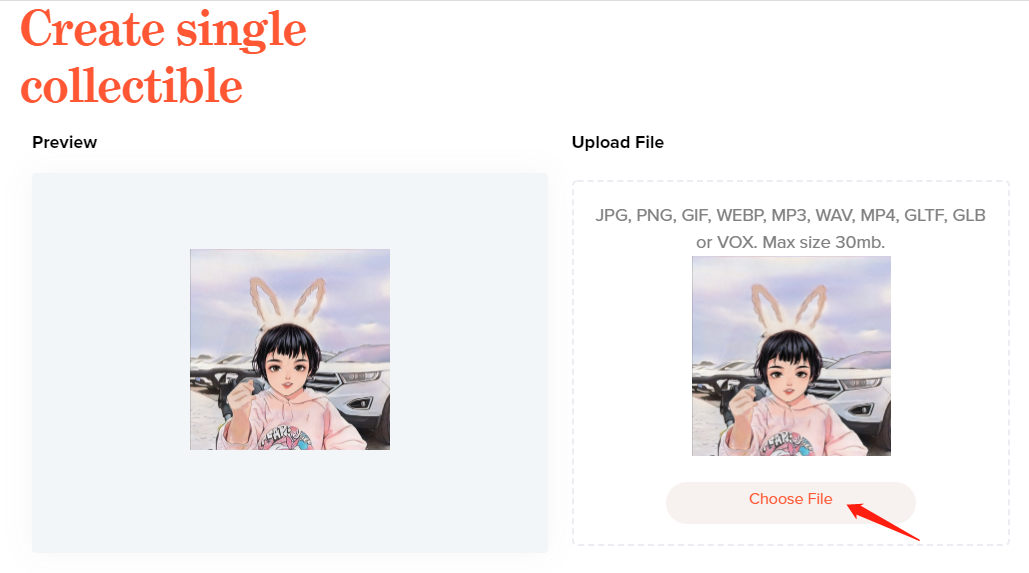Click the red arrow annotation near Choose File

tap(883, 522)
